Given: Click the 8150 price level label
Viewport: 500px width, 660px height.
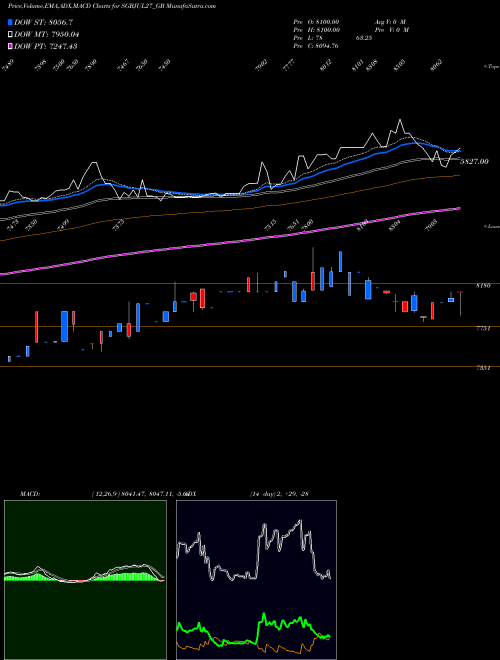Looking at the screenshot, I should (483, 286).
